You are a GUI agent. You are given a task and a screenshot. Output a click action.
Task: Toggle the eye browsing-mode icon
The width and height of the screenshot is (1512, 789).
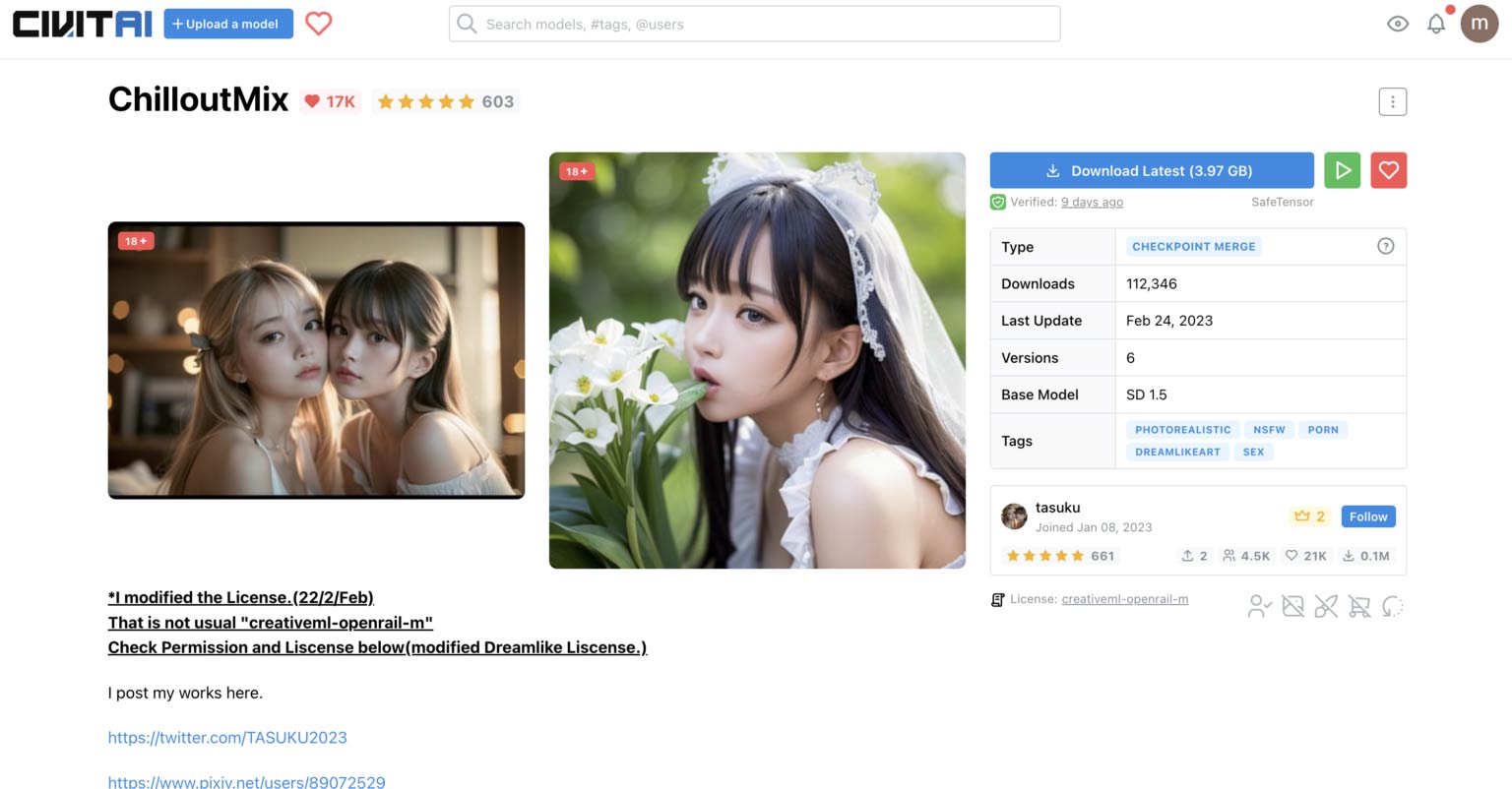1397,24
